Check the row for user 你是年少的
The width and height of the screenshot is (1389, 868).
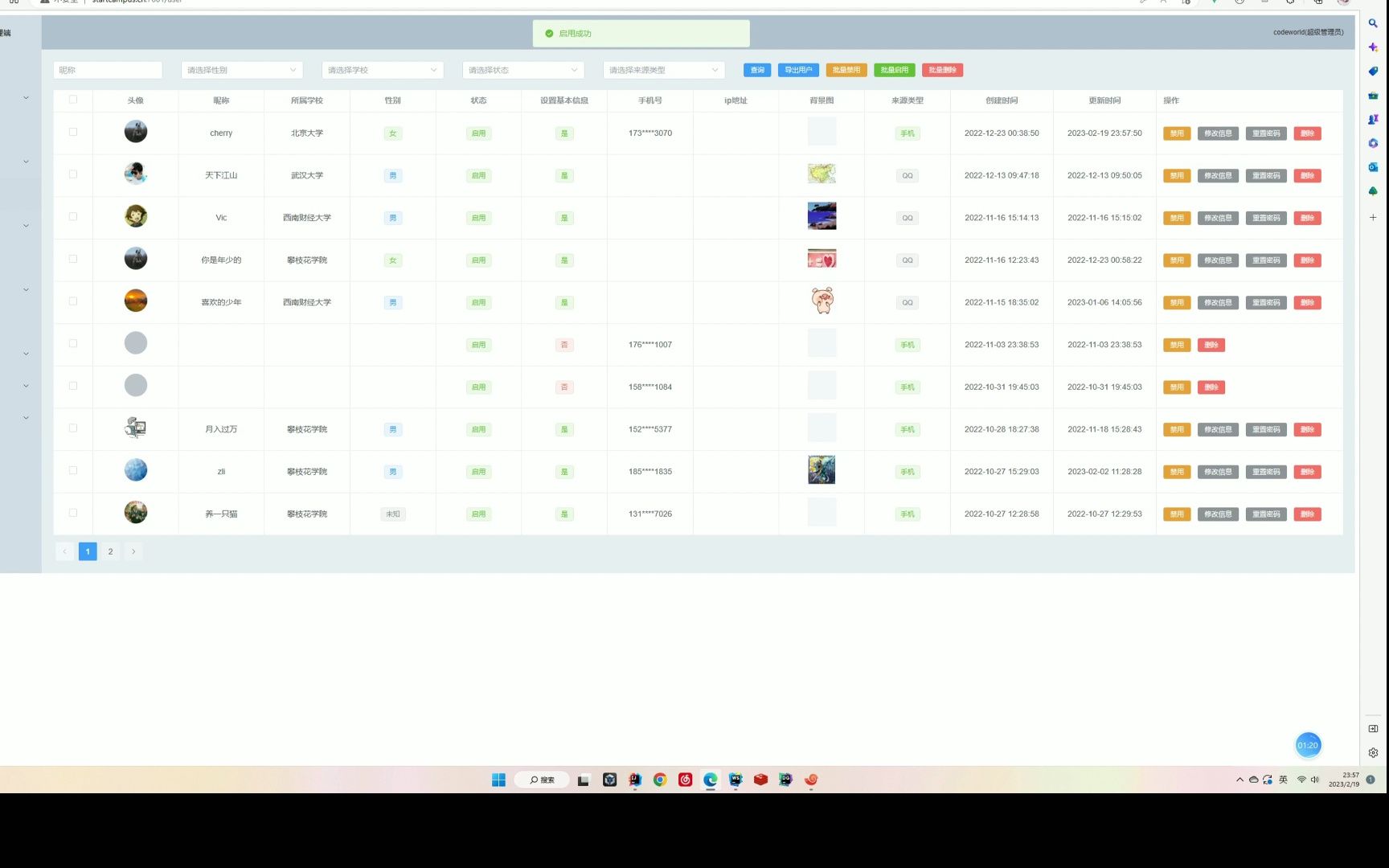73,259
